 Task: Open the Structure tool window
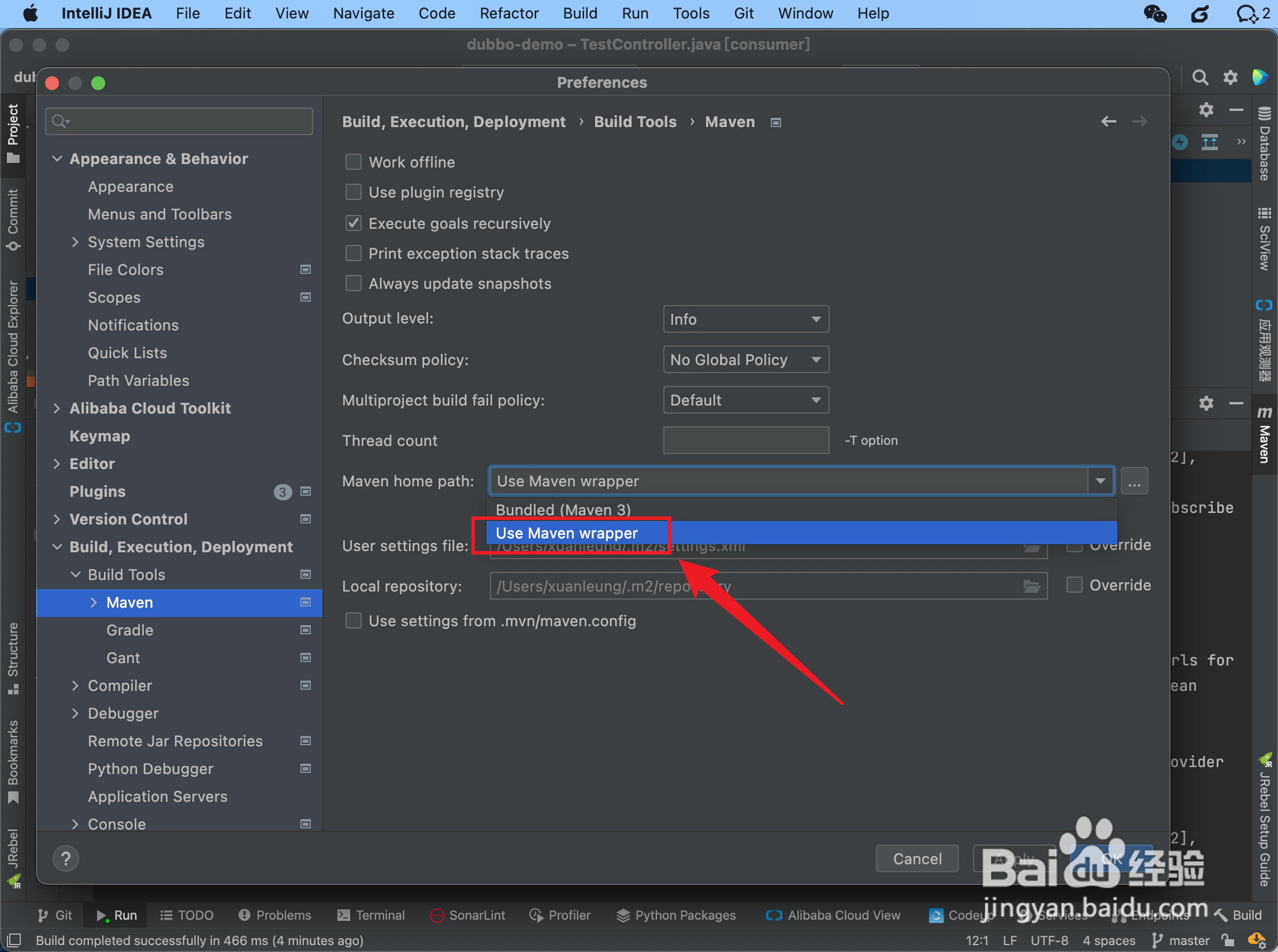[13, 659]
